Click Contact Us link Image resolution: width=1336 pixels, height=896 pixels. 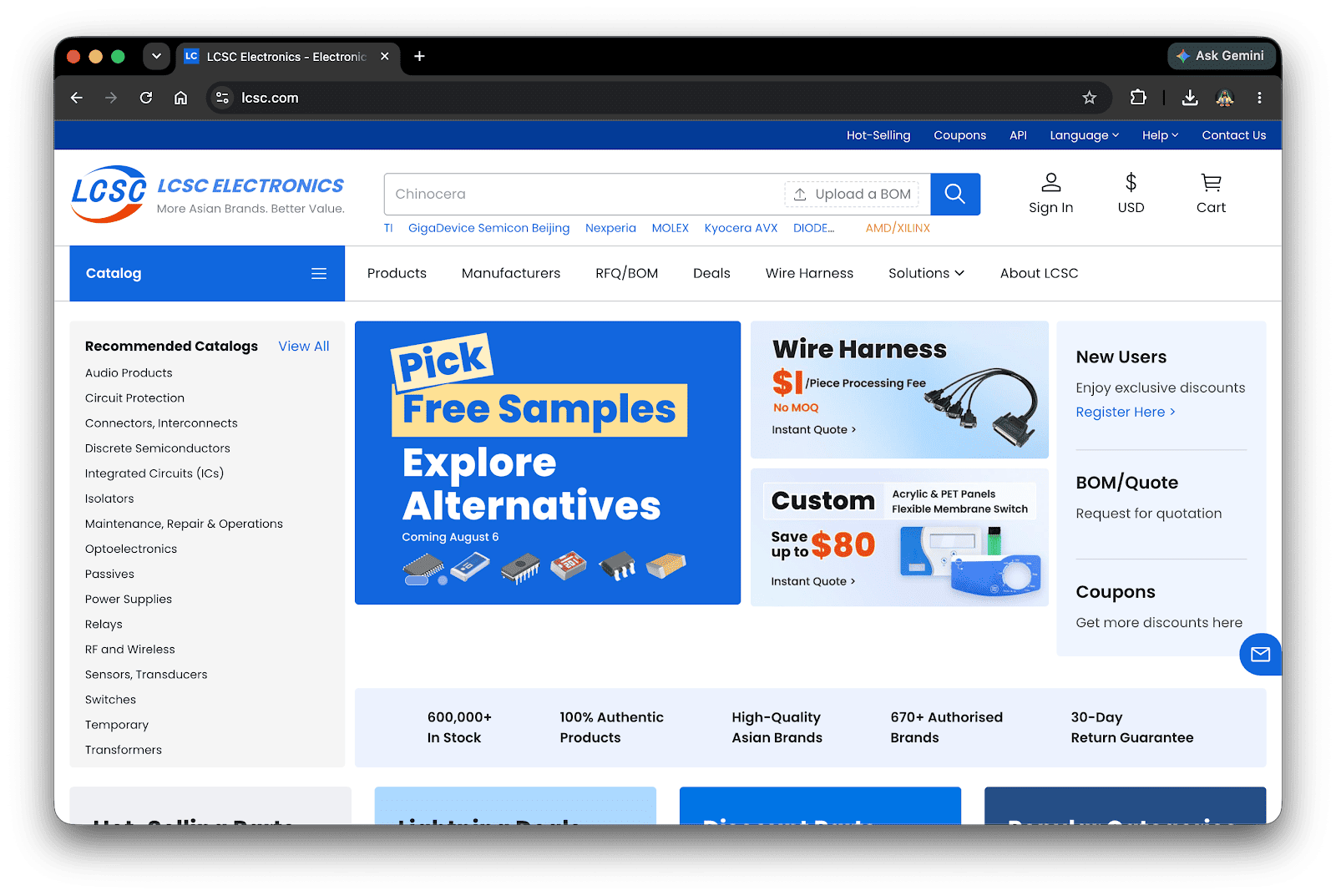1233,135
